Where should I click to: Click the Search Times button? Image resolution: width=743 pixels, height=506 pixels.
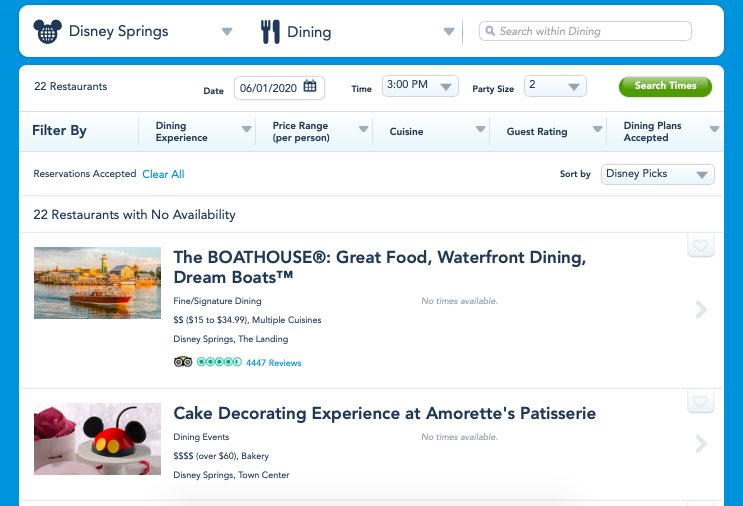(x=665, y=86)
